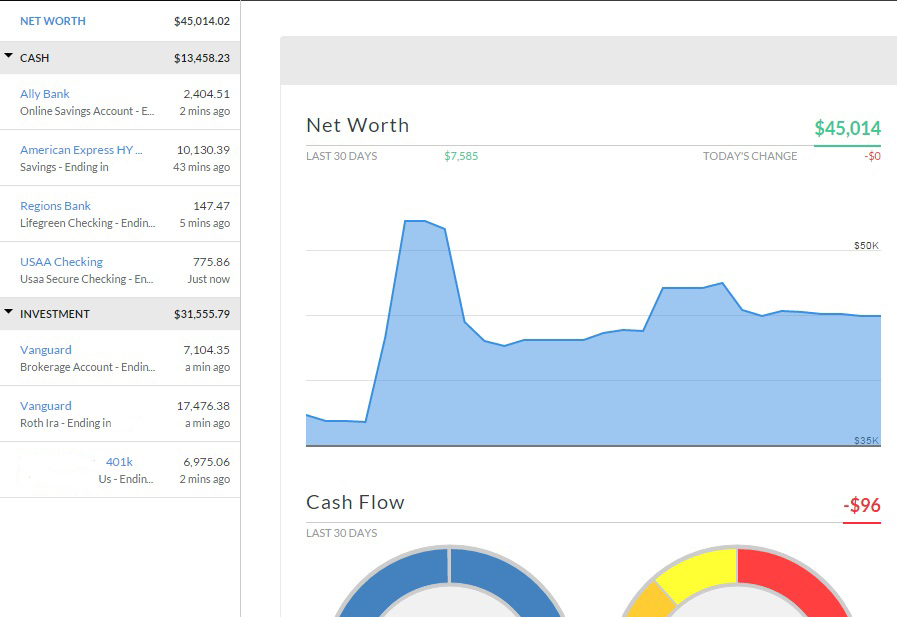897x617 pixels.
Task: Click the $45,014 net worth total
Action: (847, 128)
